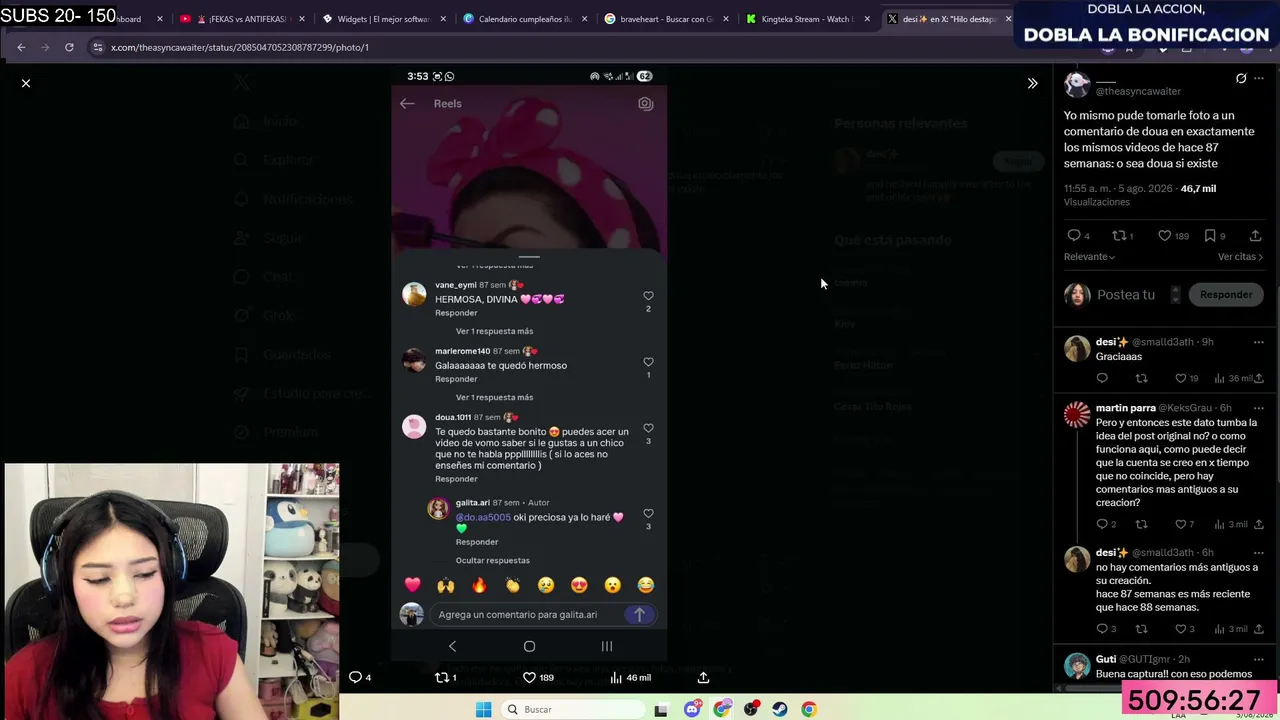Screen dimensions: 1280x720
Task: Open Task View from taskbar
Action: [x=661, y=710]
